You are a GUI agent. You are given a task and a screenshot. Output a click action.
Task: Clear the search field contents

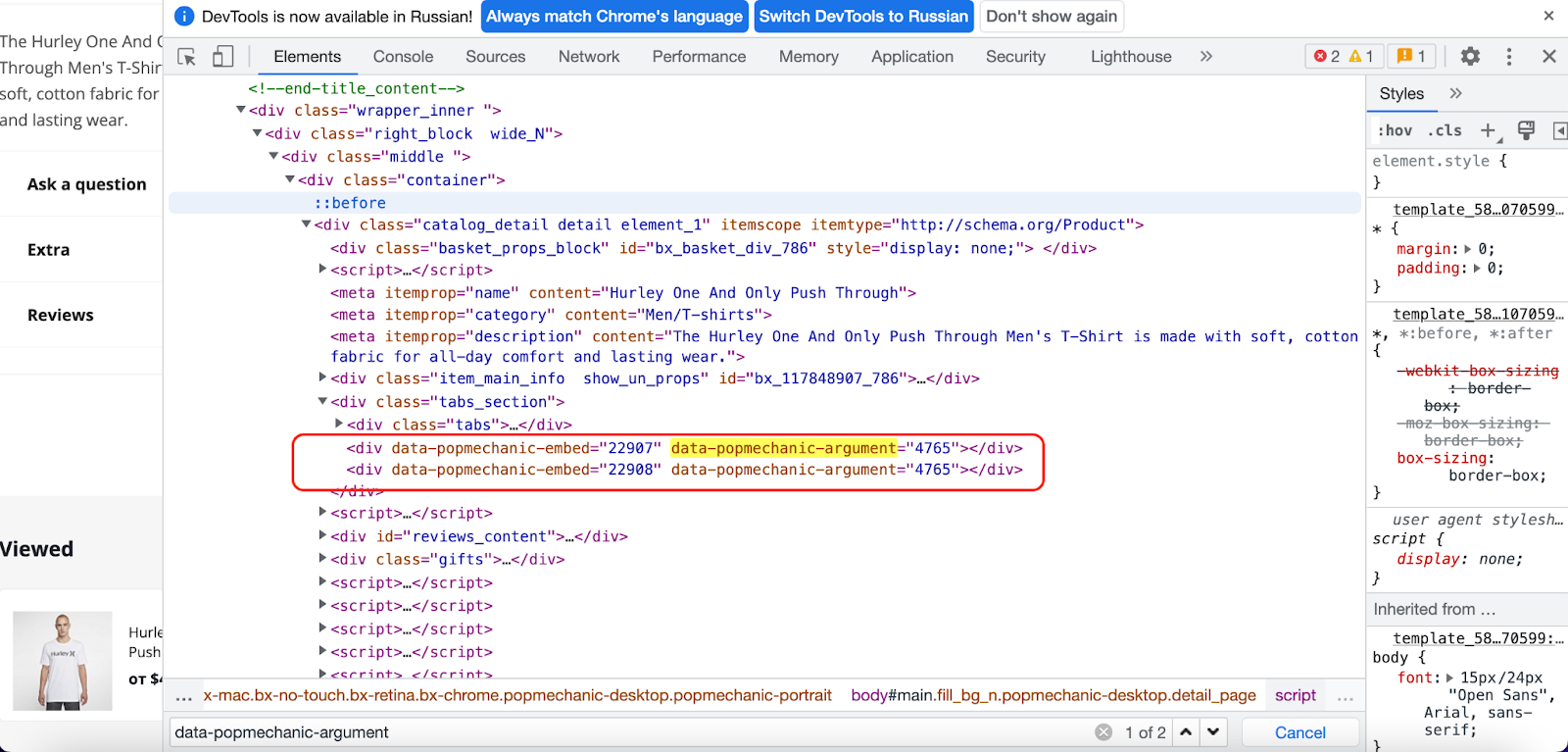tap(1103, 732)
